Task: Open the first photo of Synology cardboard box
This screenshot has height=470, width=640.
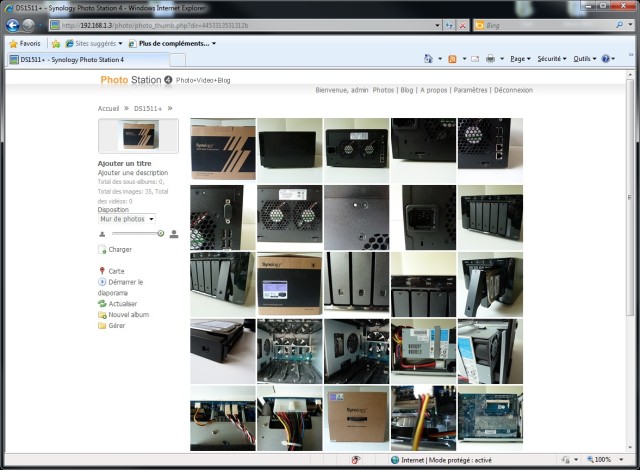Action: click(223, 149)
